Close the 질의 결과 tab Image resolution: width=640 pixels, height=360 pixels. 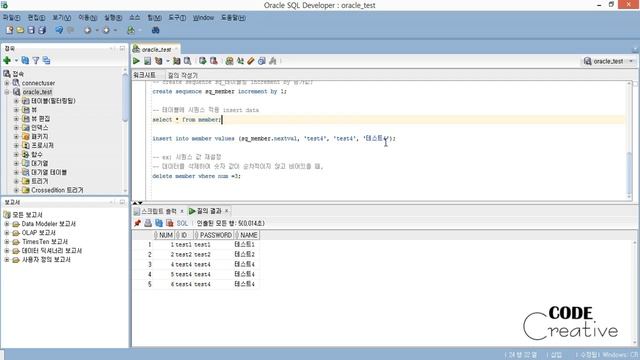pyautogui.click(x=227, y=211)
